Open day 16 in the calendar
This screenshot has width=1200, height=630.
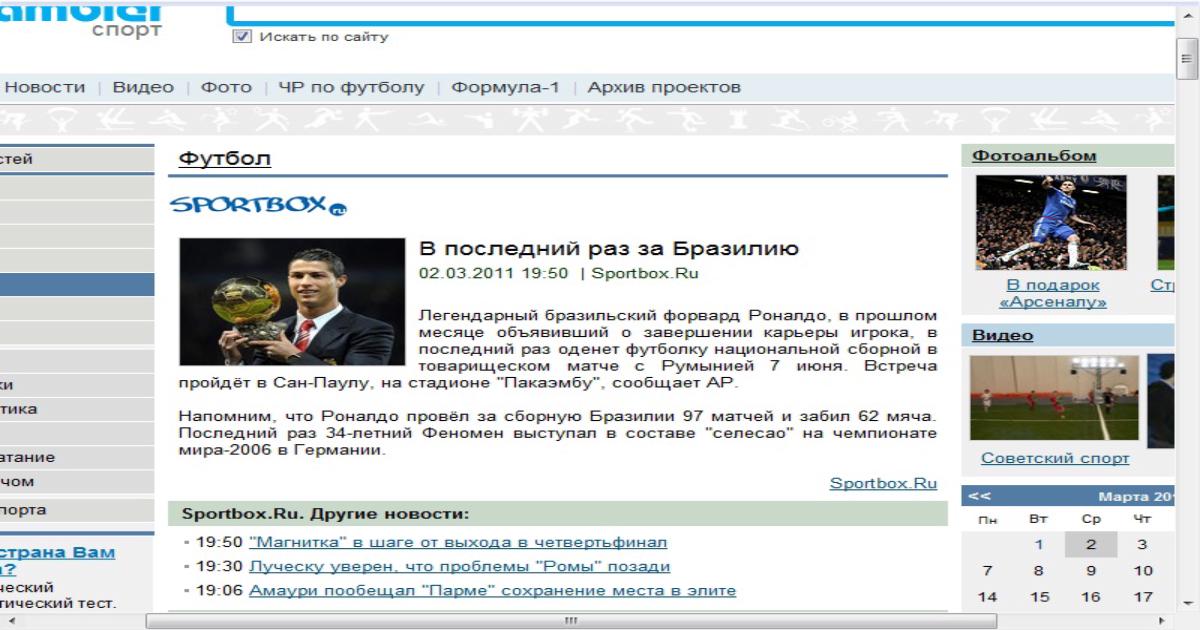click(x=1092, y=597)
